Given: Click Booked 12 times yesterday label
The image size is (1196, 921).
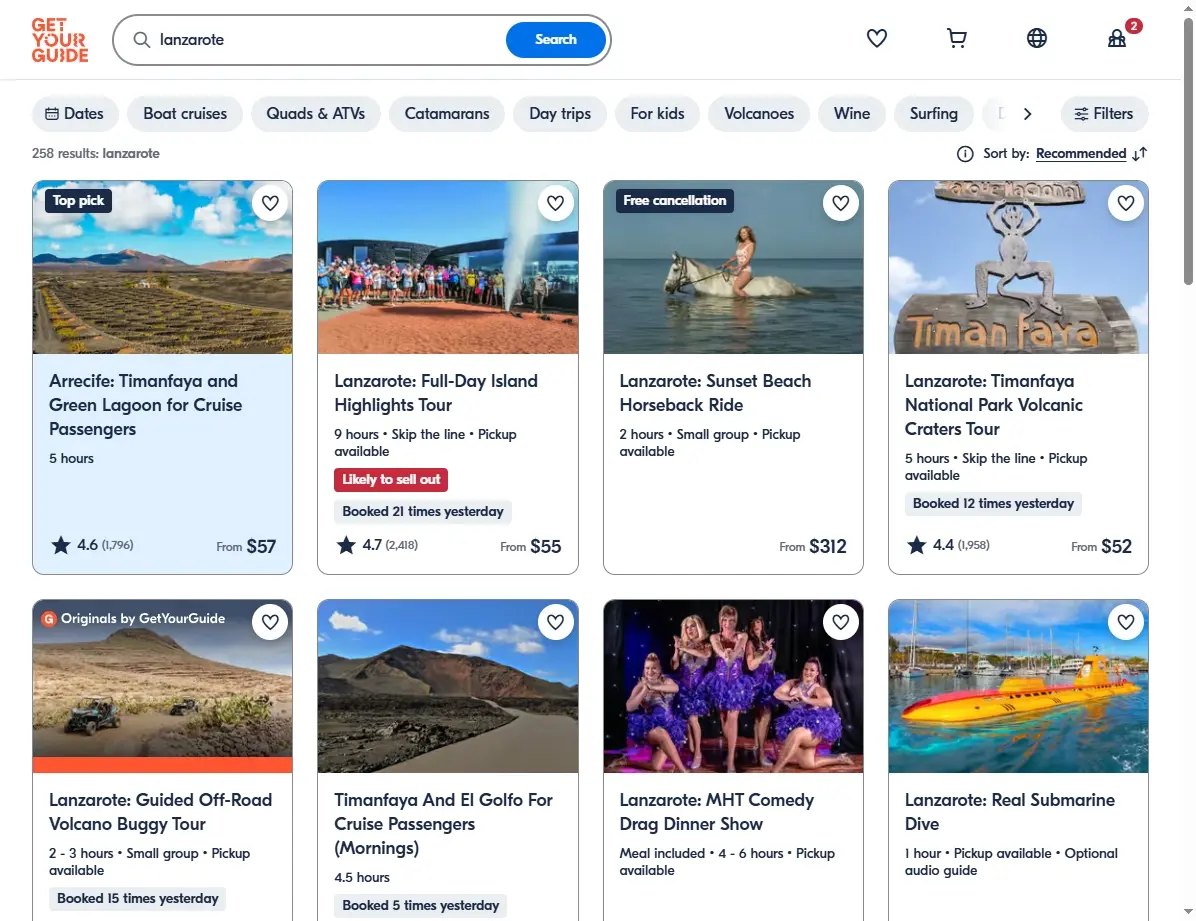Looking at the screenshot, I should 993,504.
